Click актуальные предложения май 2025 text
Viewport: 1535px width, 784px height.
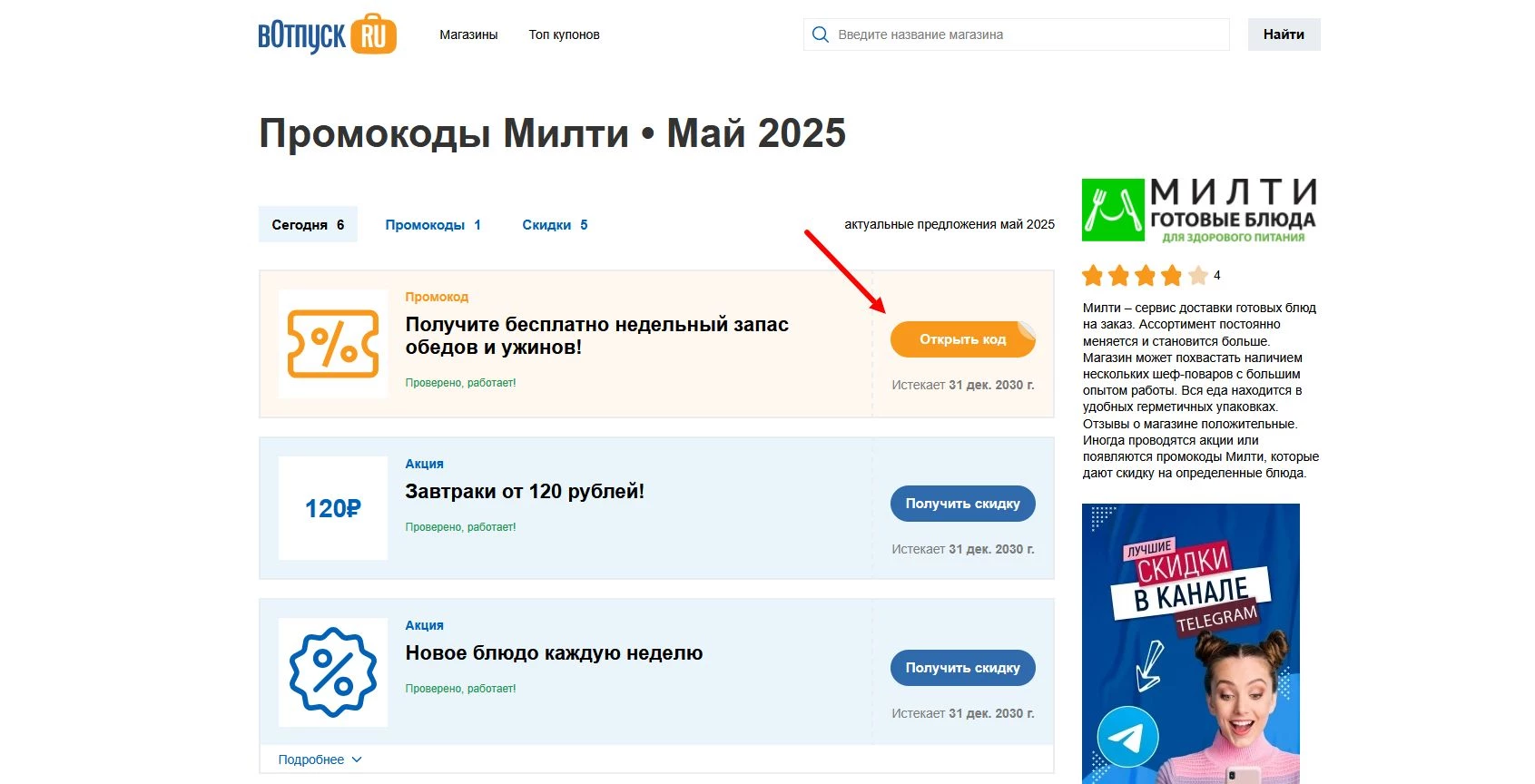(950, 224)
